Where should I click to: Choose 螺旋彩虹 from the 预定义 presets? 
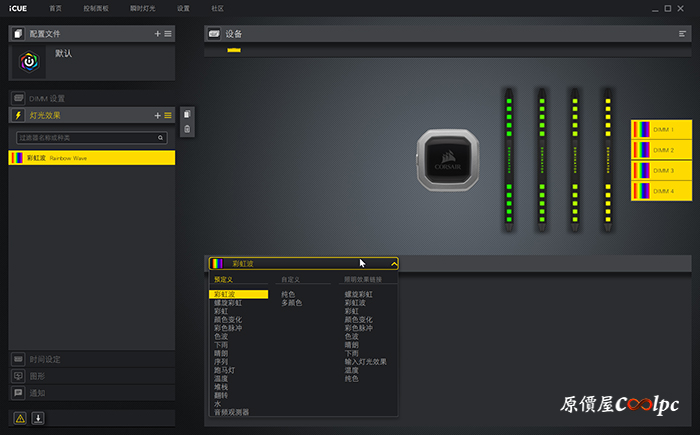[228, 303]
